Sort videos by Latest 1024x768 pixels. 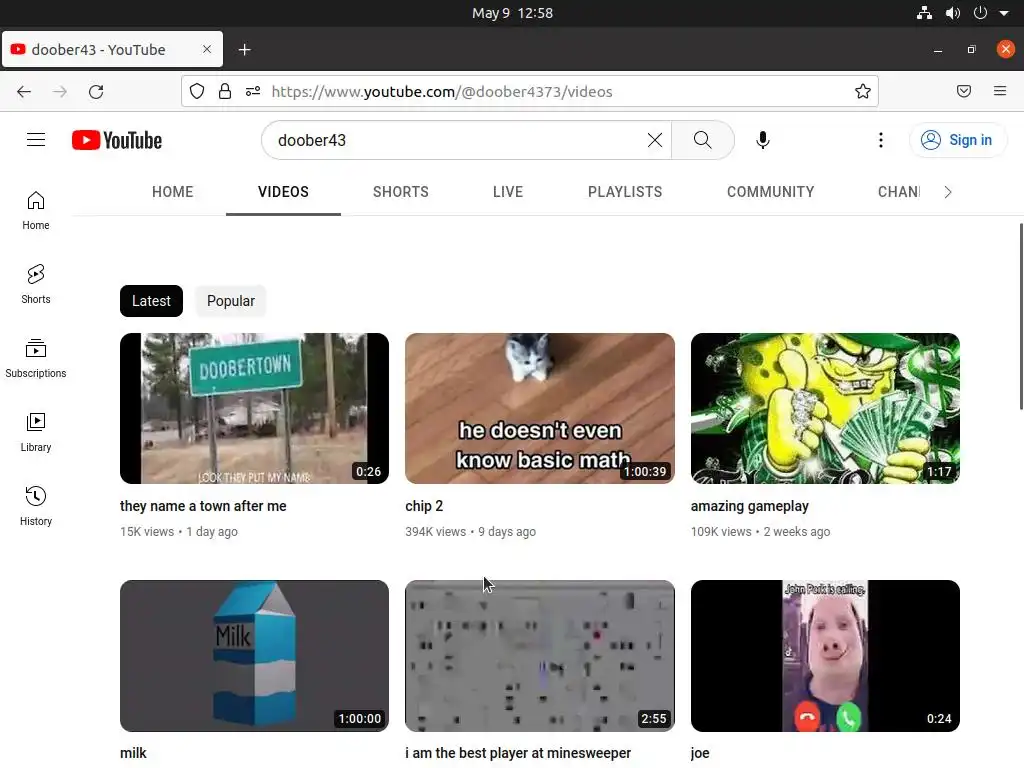tap(151, 301)
